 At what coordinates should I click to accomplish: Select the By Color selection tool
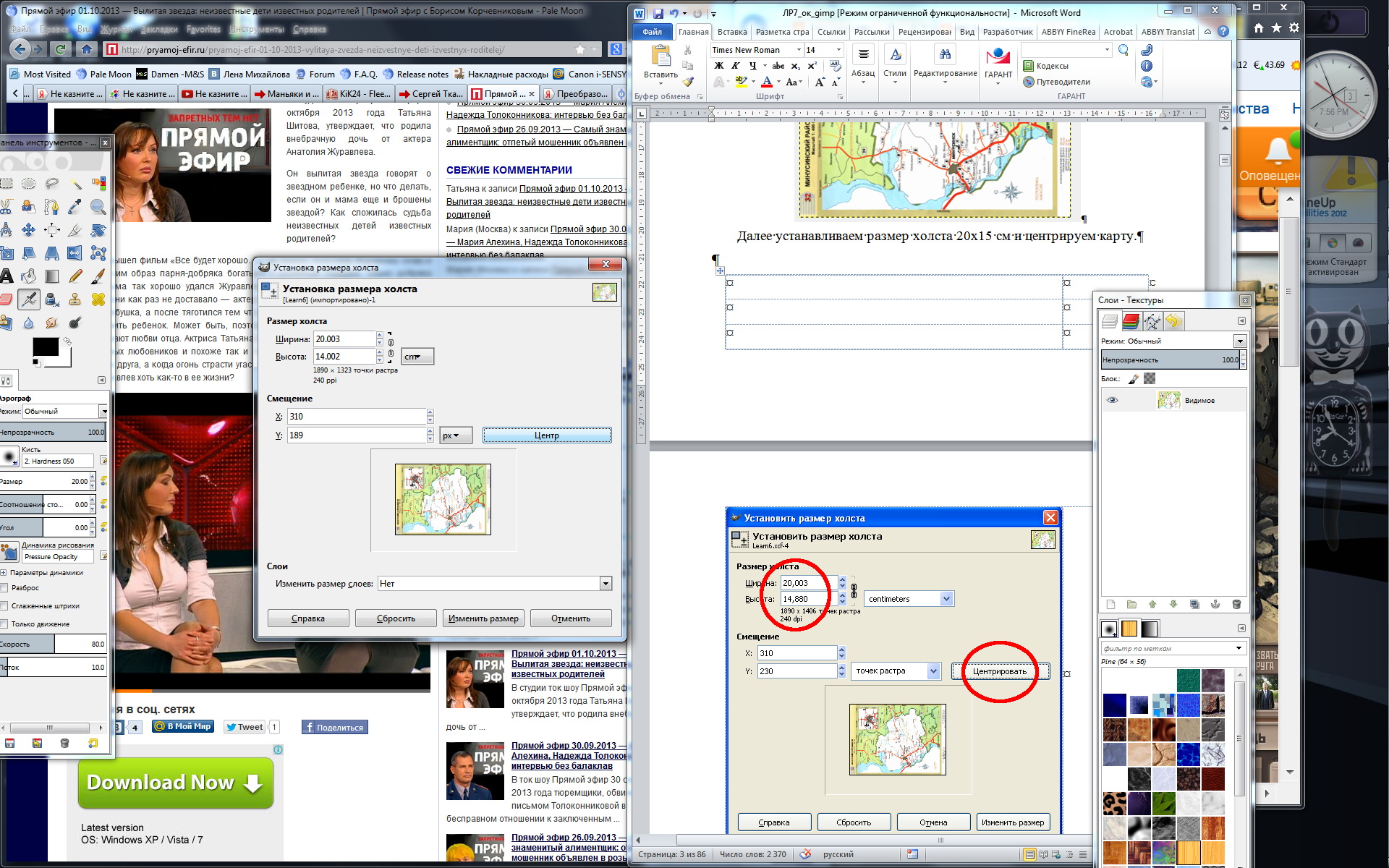(98, 184)
